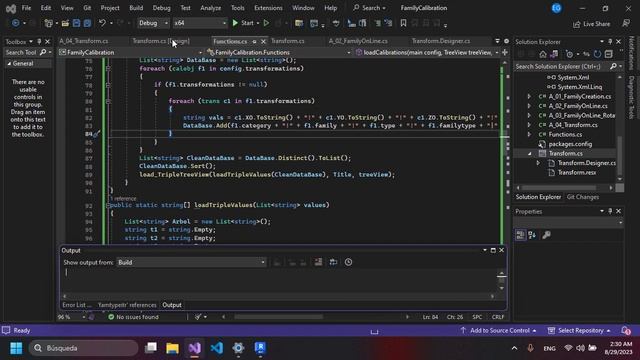Viewport: 640px width, 360px height.
Task: Click Clear All icon in Output panel
Action: pos(318,262)
